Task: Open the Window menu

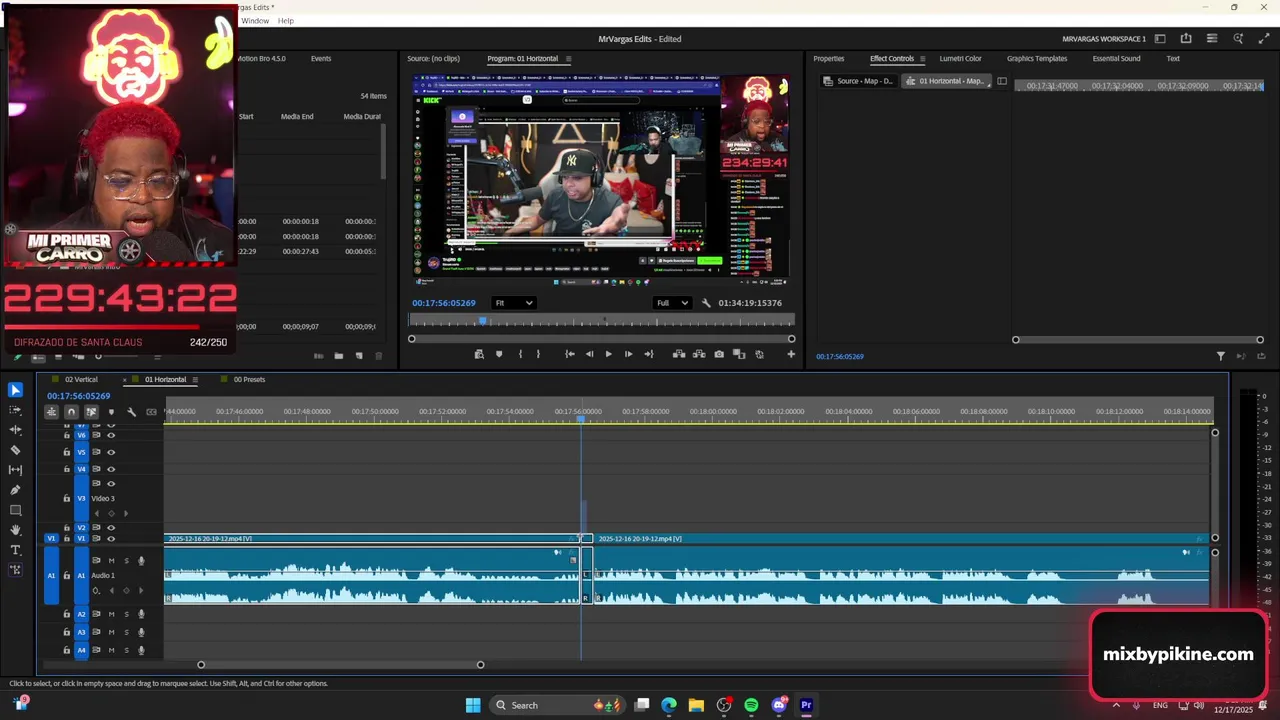Action: (x=255, y=21)
